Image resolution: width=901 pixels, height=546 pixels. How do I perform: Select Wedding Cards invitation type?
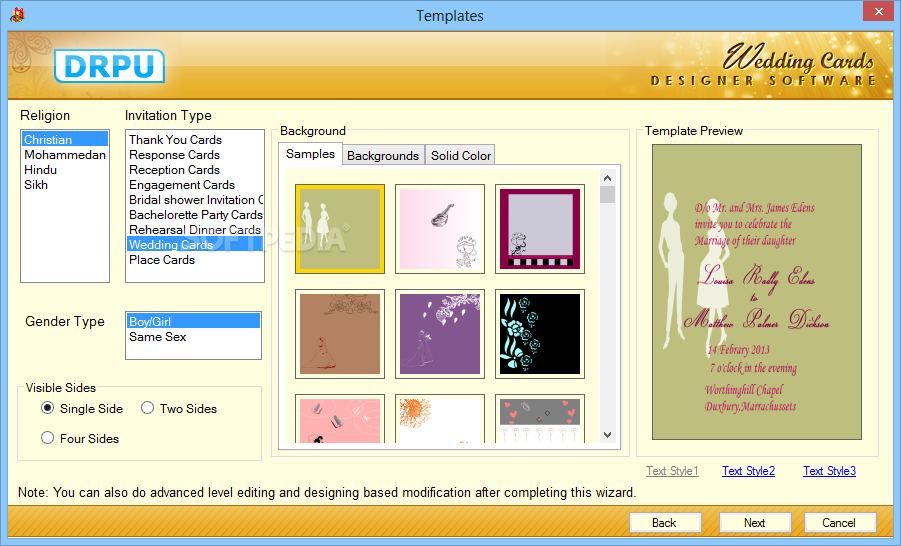[x=195, y=244]
